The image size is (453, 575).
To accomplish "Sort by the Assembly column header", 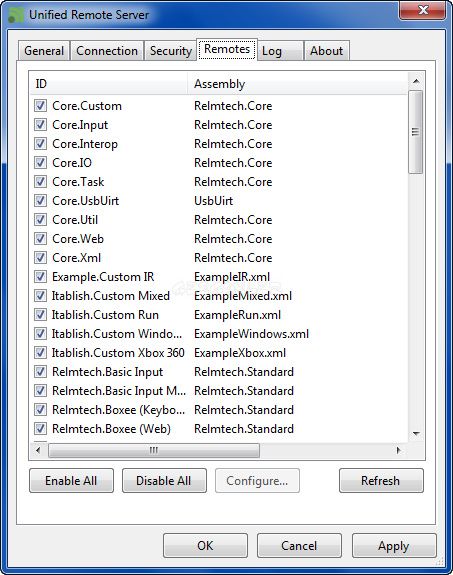I will pos(297,84).
